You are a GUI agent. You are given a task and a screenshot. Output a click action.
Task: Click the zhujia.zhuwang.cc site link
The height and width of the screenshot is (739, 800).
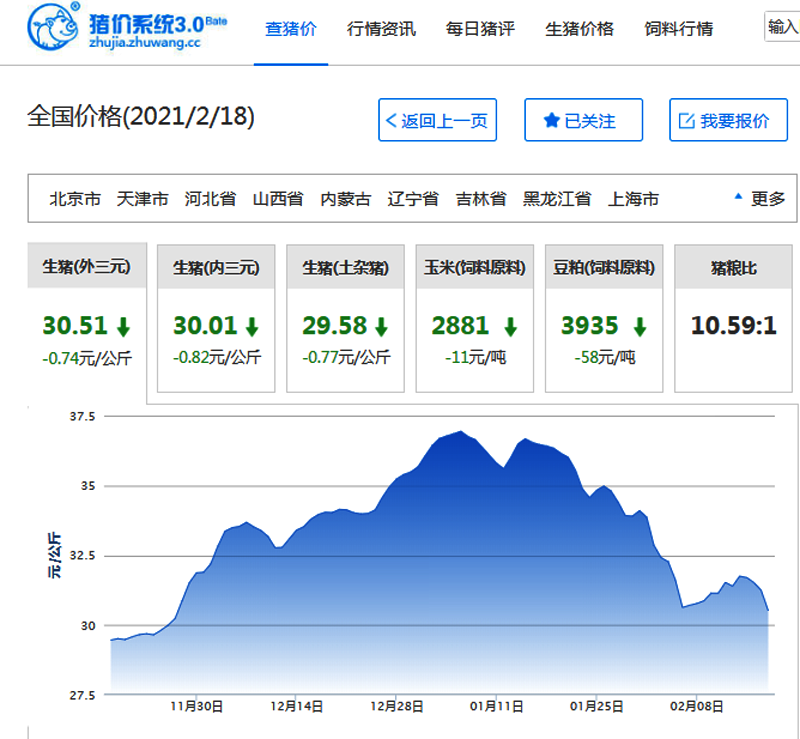pyautogui.click(x=145, y=42)
